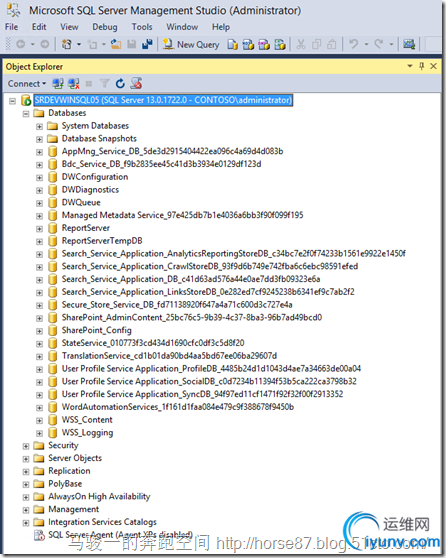Open the Debug menu
Viewport: 446px width, 558px height.
pyautogui.click(x=105, y=27)
